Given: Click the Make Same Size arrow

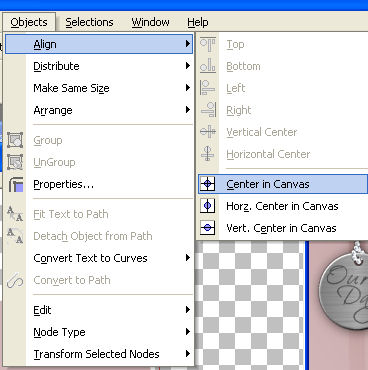Looking at the screenshot, I should click(188, 88).
